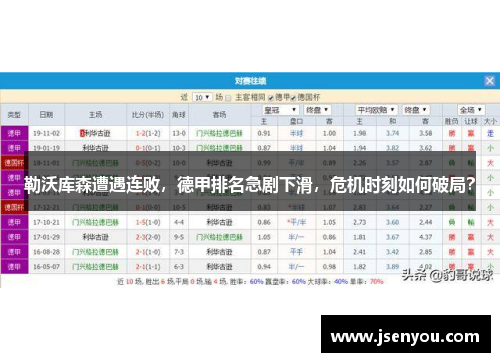Click the 德甲 tag in the 19-11-02 row
Viewport: 500px width, 362px height.
point(14,133)
